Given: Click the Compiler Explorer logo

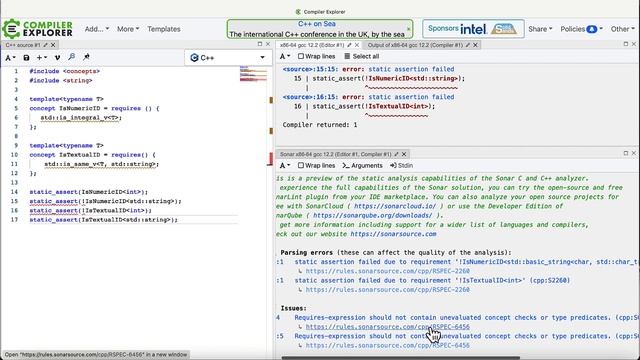Looking at the screenshot, I should 38,29.
